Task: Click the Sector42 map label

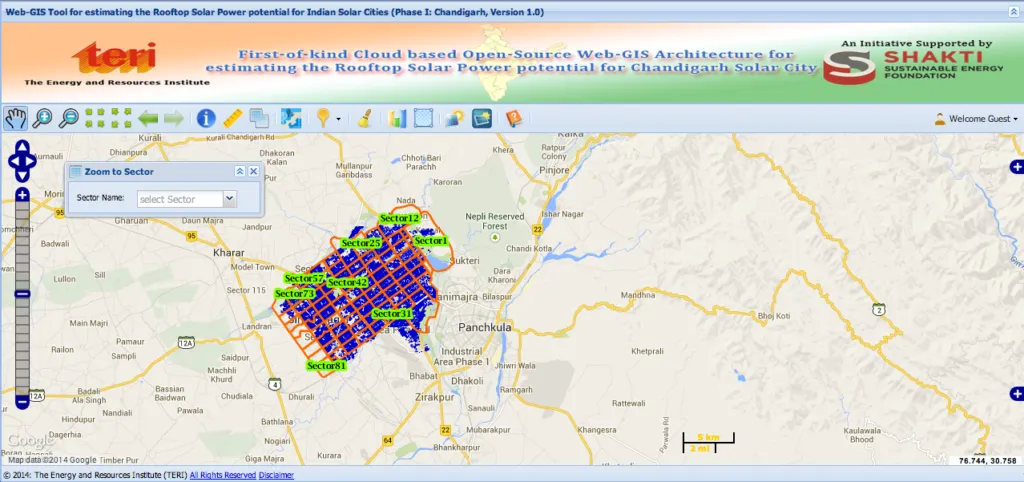Action: [347, 283]
